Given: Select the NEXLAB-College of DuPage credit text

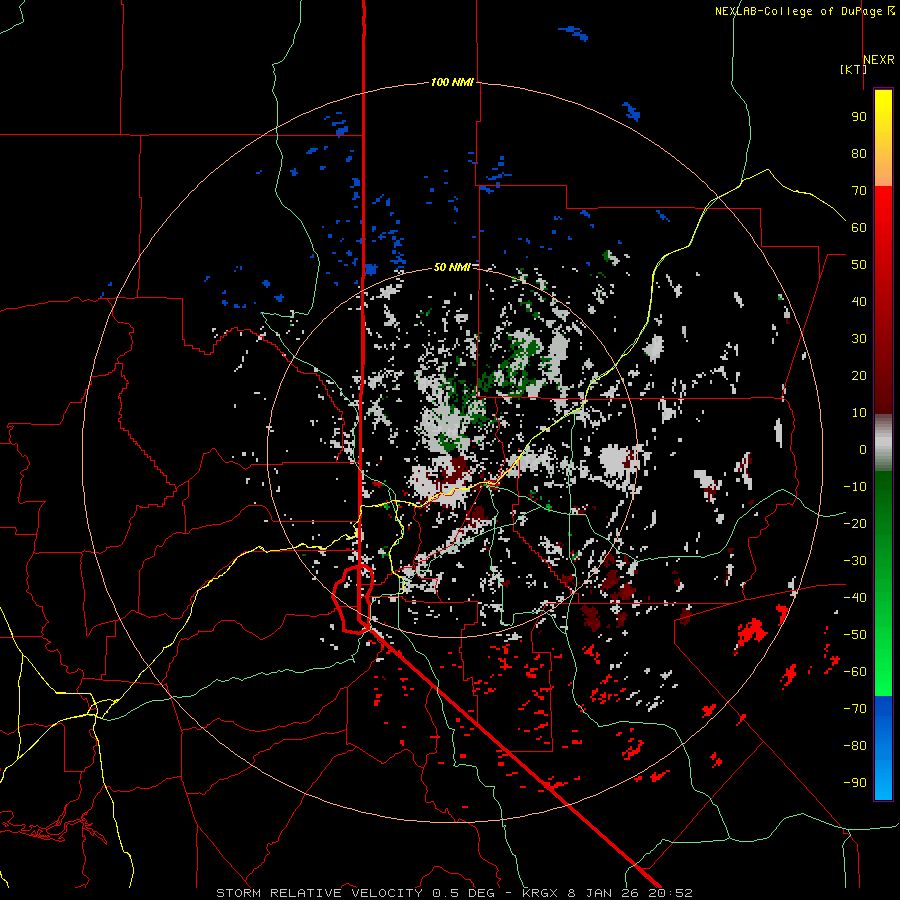Looking at the screenshot, I should click(x=800, y=11).
